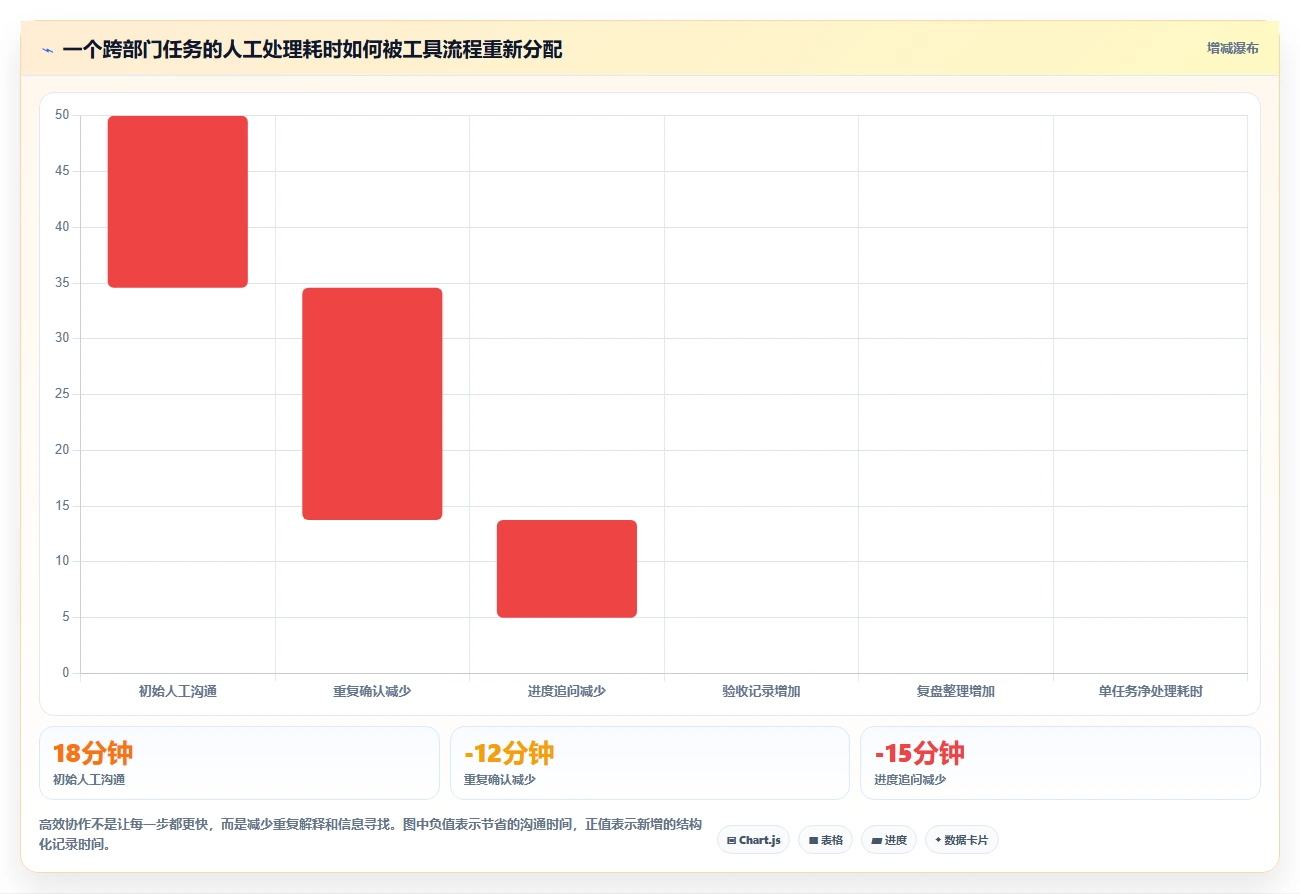Click the 复盘整理增加 x-axis label
Image resolution: width=1300 pixels, height=894 pixels.
(x=956, y=691)
